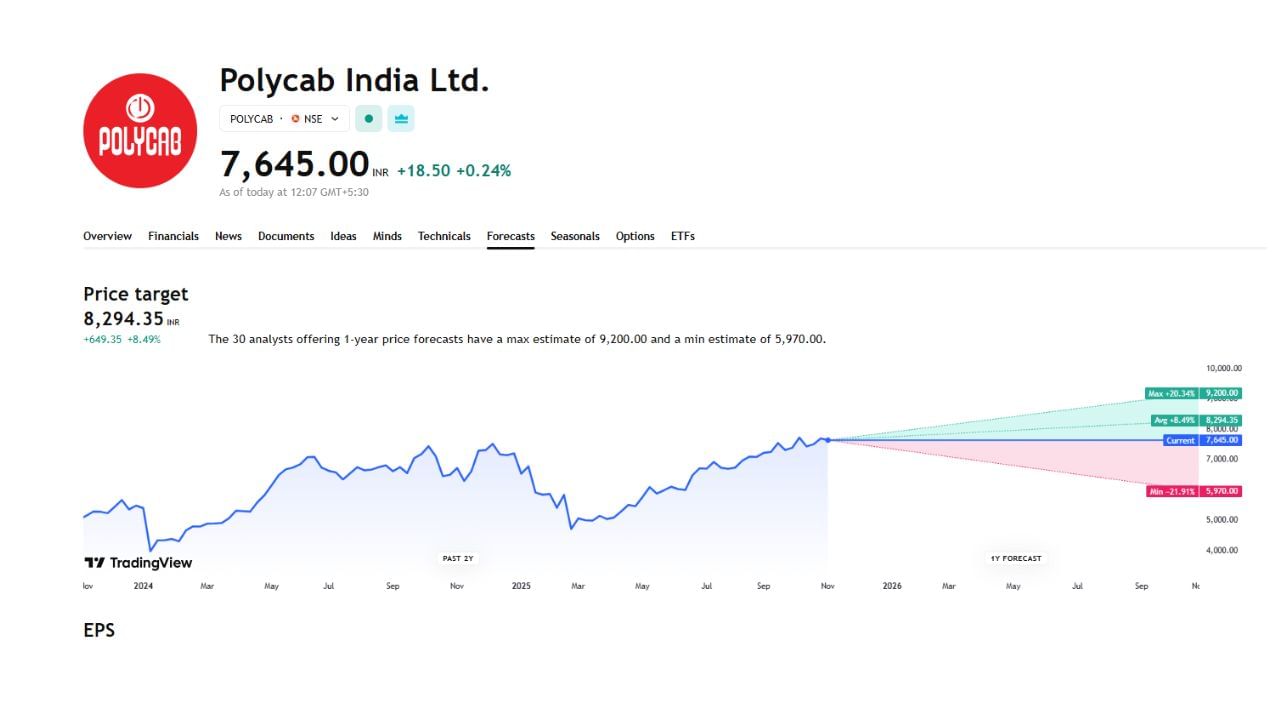Go to the News tab
The height and width of the screenshot is (720, 1280).
coord(228,236)
